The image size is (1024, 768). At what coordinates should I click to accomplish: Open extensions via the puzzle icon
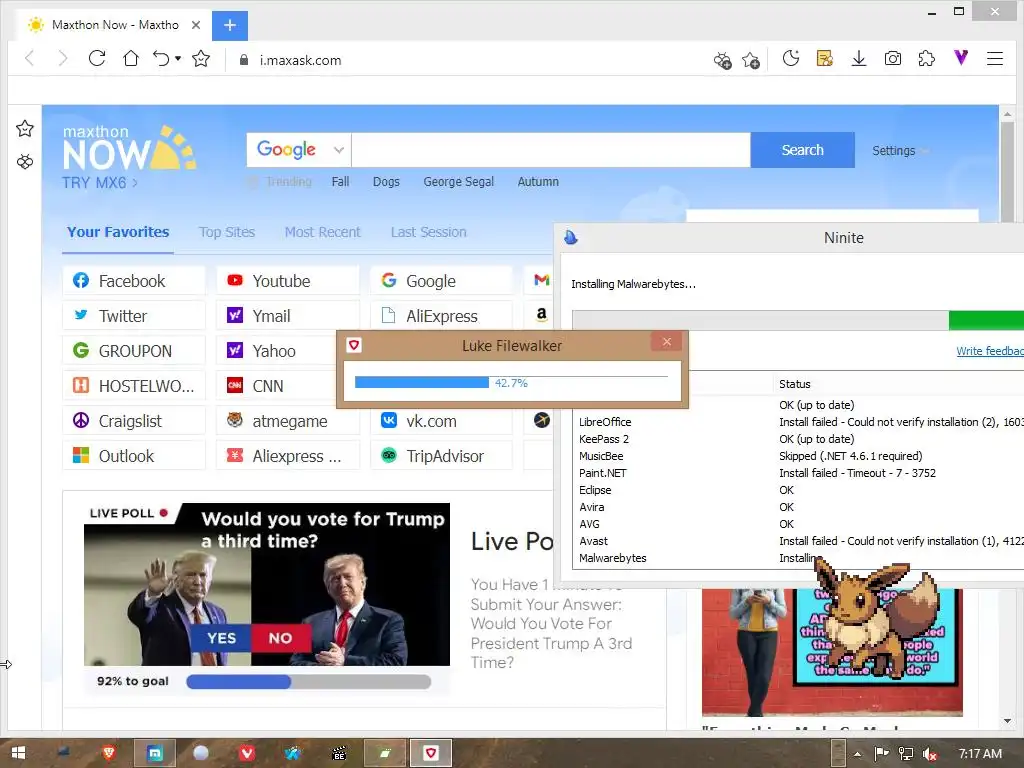(927, 59)
